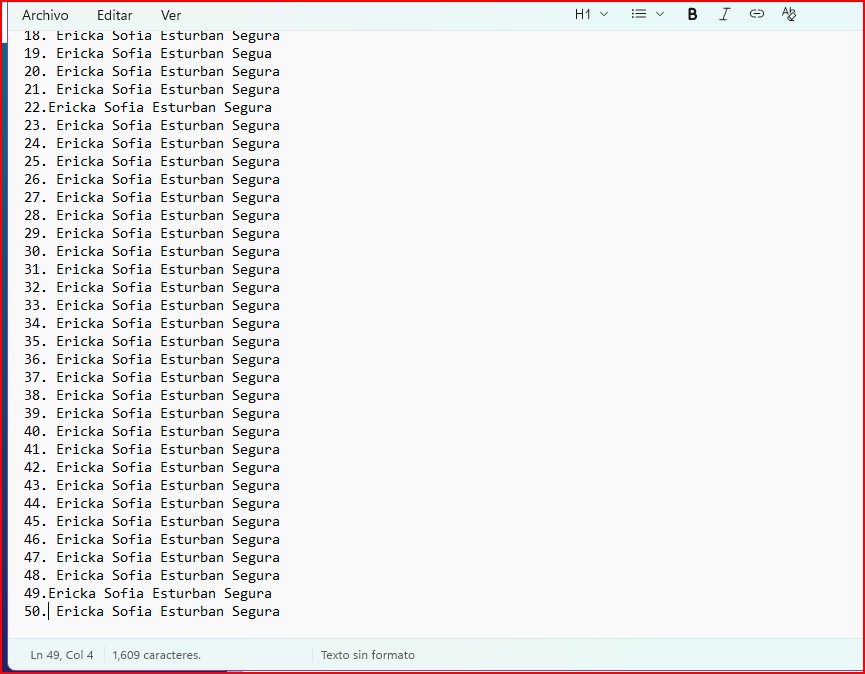Toggle bold formatting in the toolbar
865x674 pixels.
pos(692,14)
